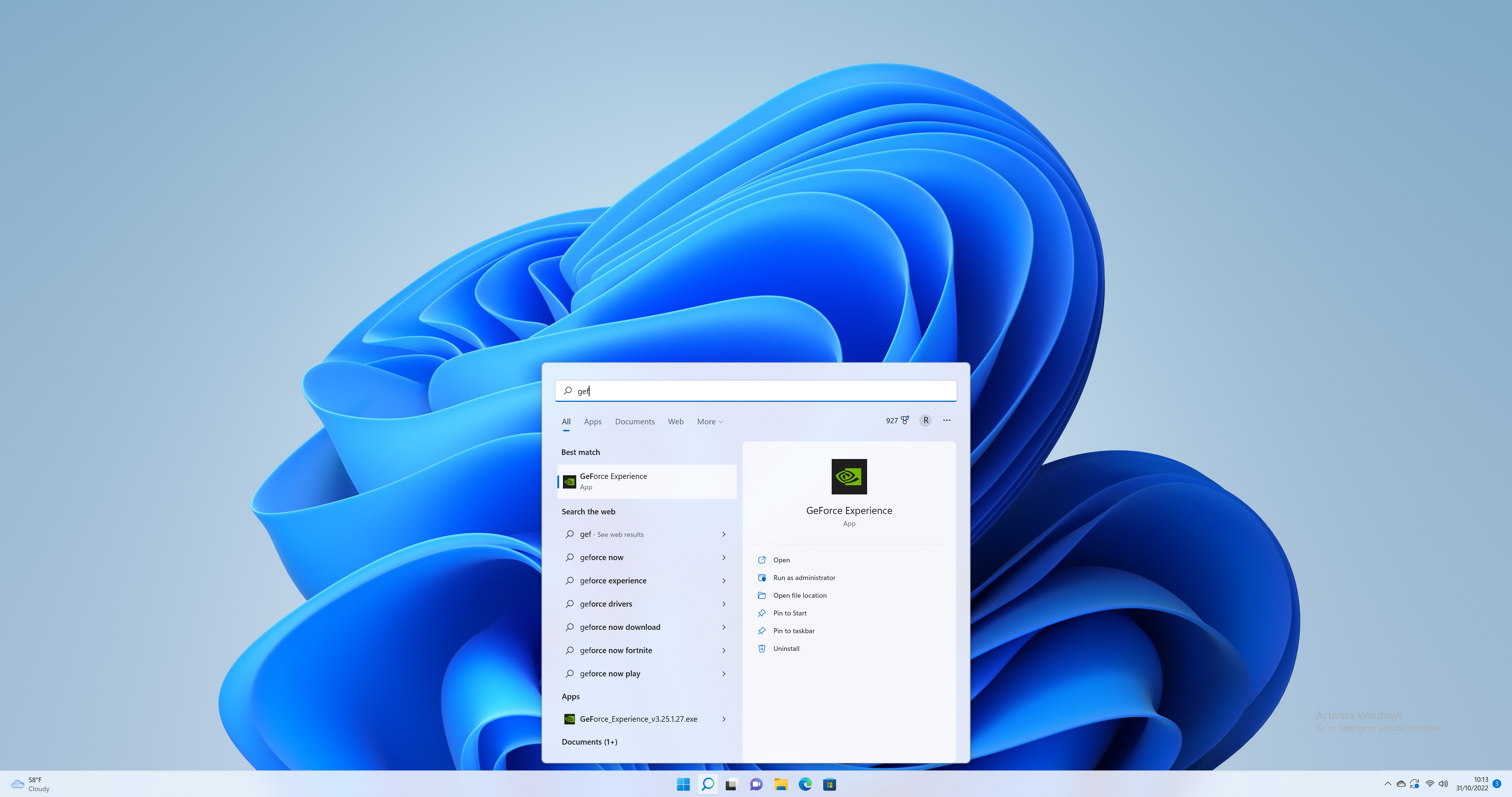Image resolution: width=1512 pixels, height=797 pixels.
Task: Expand the More filter dropdown
Action: point(709,421)
